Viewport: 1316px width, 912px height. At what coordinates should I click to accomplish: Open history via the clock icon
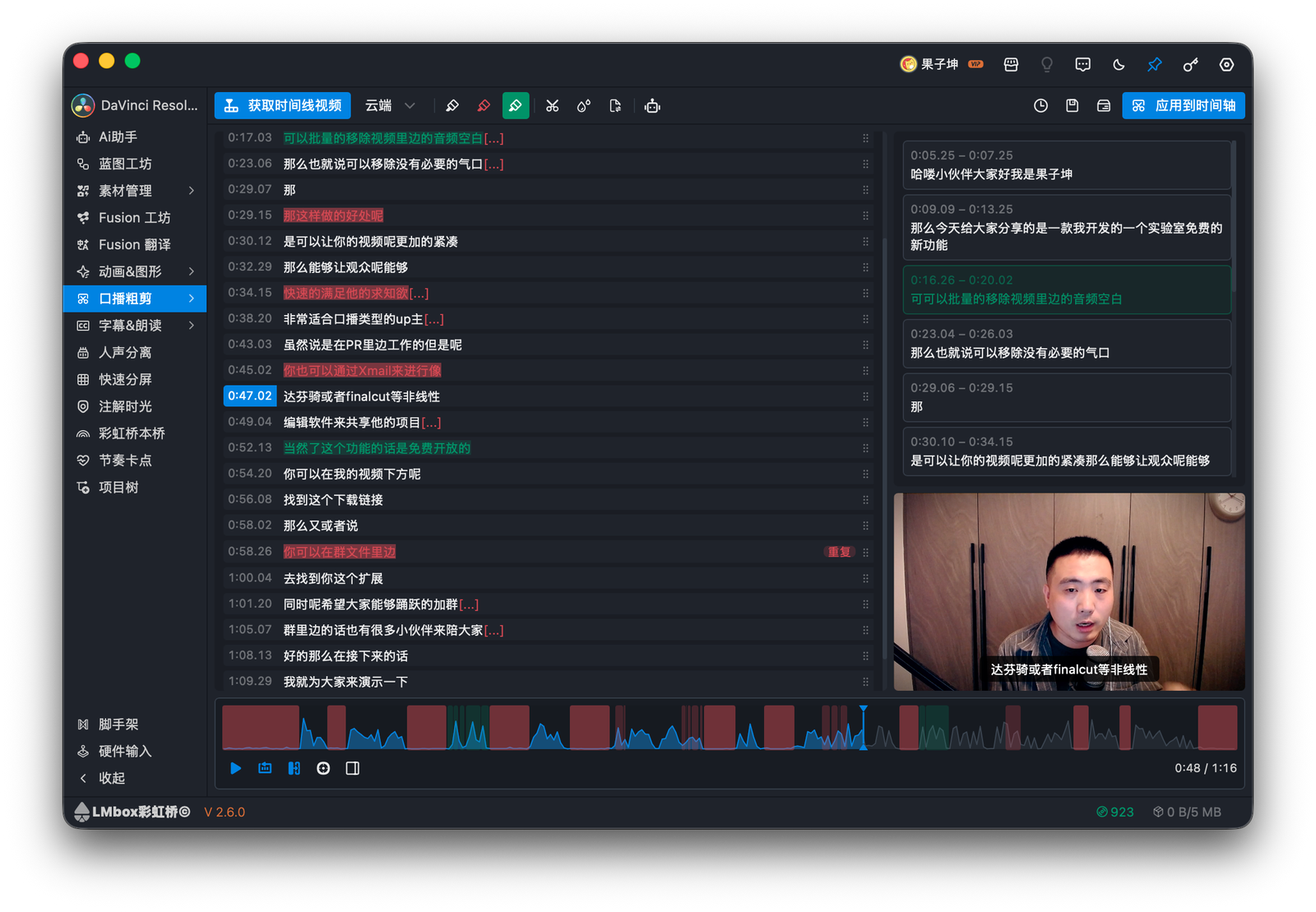[1040, 106]
